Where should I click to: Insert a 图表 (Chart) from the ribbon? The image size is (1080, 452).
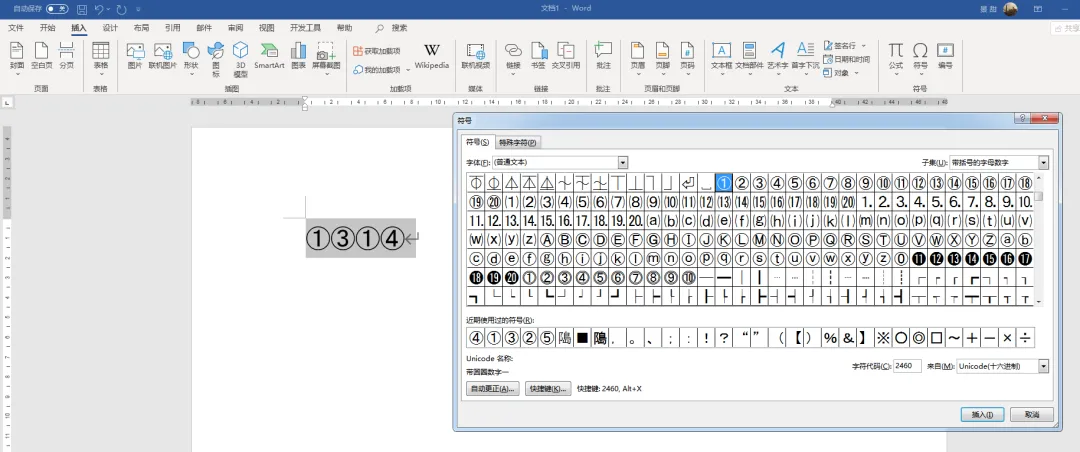298,52
